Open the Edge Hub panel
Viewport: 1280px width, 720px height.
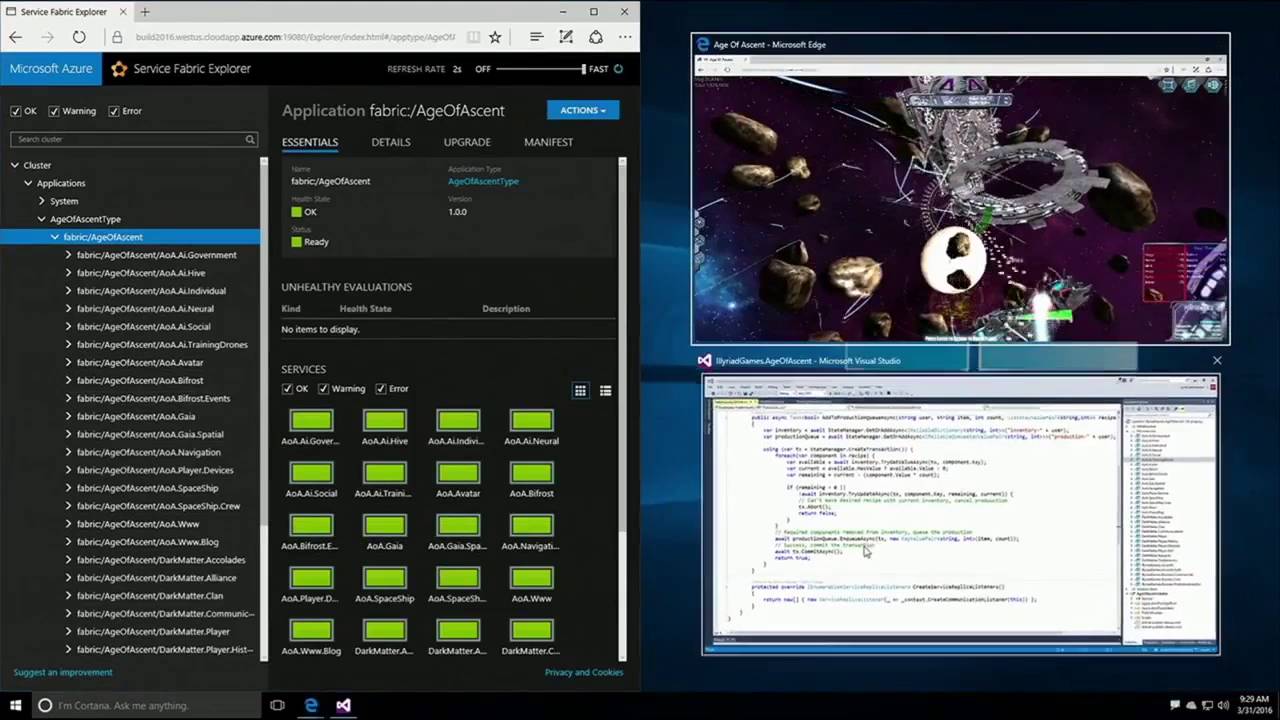pos(537,37)
